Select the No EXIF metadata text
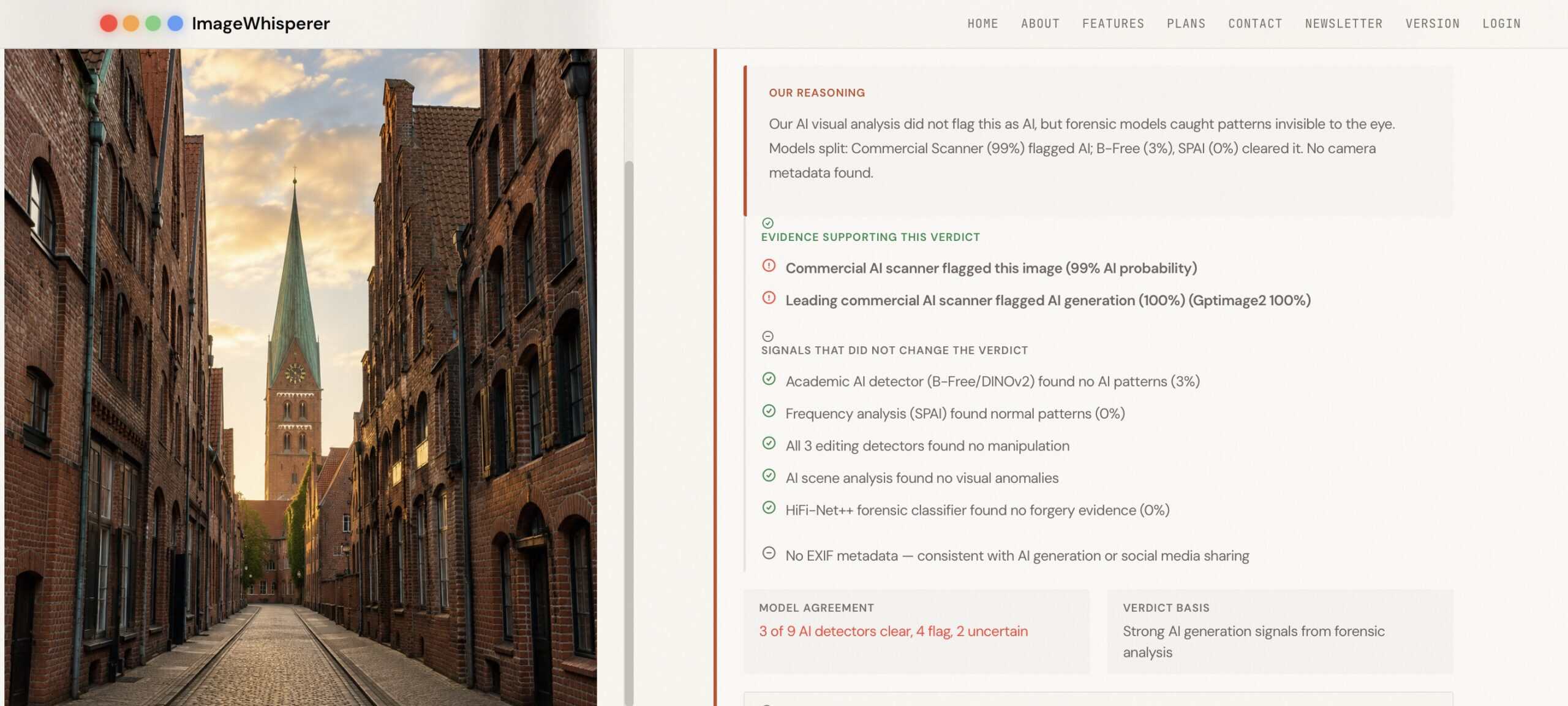The height and width of the screenshot is (706, 1568). click(1017, 556)
